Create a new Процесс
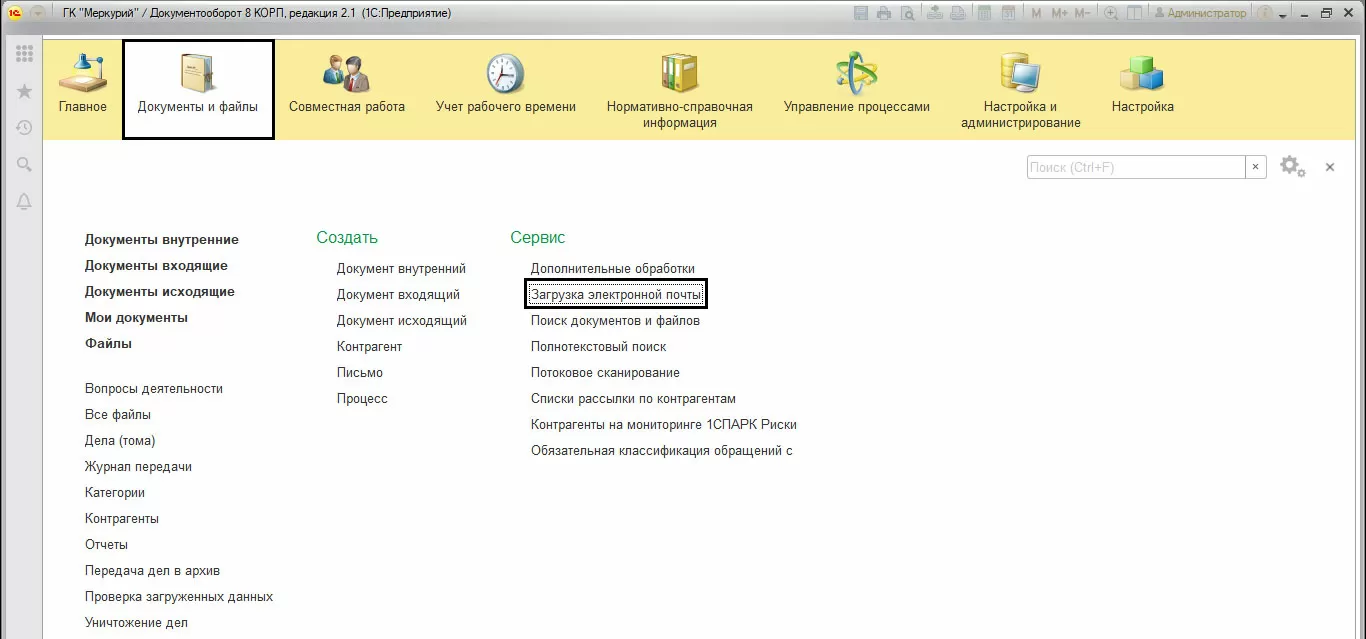The image size is (1366, 639). pyautogui.click(x=362, y=399)
